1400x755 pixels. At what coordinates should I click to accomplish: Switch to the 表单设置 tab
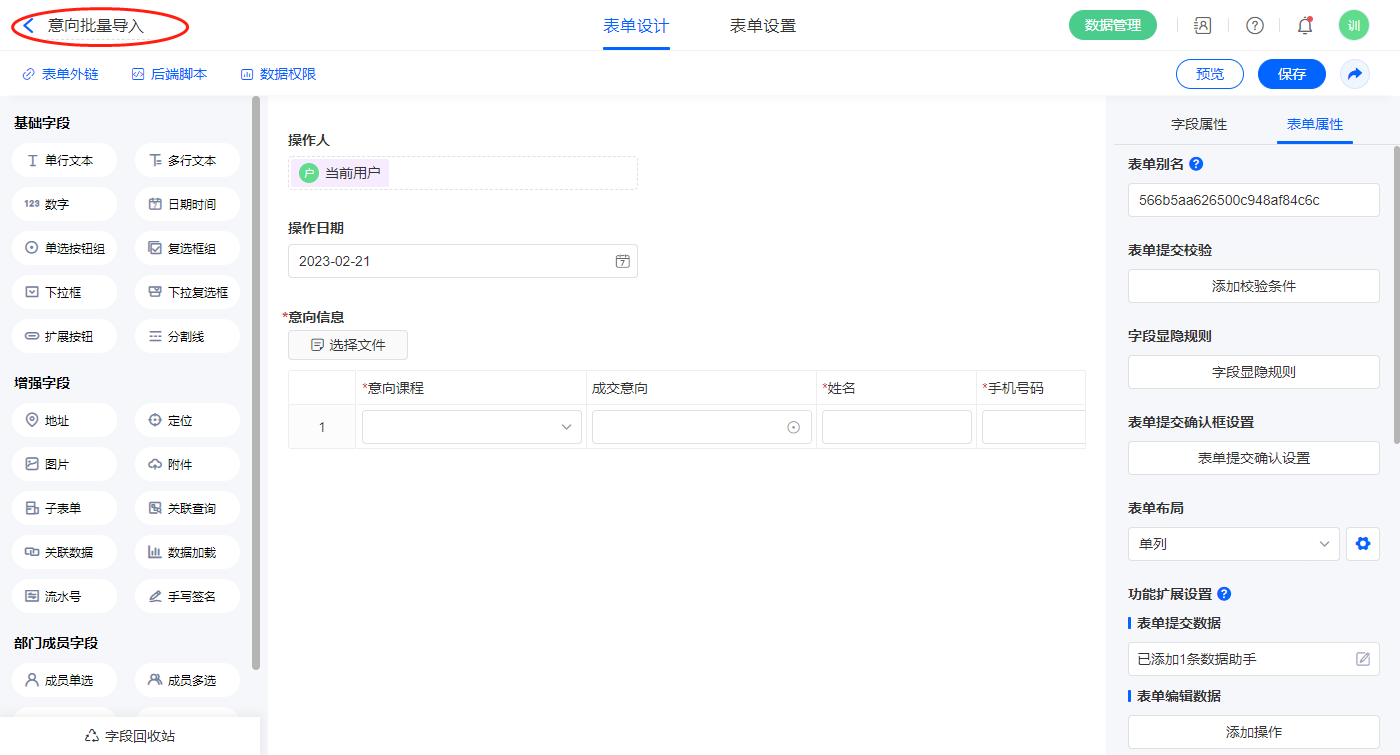[x=762, y=26]
